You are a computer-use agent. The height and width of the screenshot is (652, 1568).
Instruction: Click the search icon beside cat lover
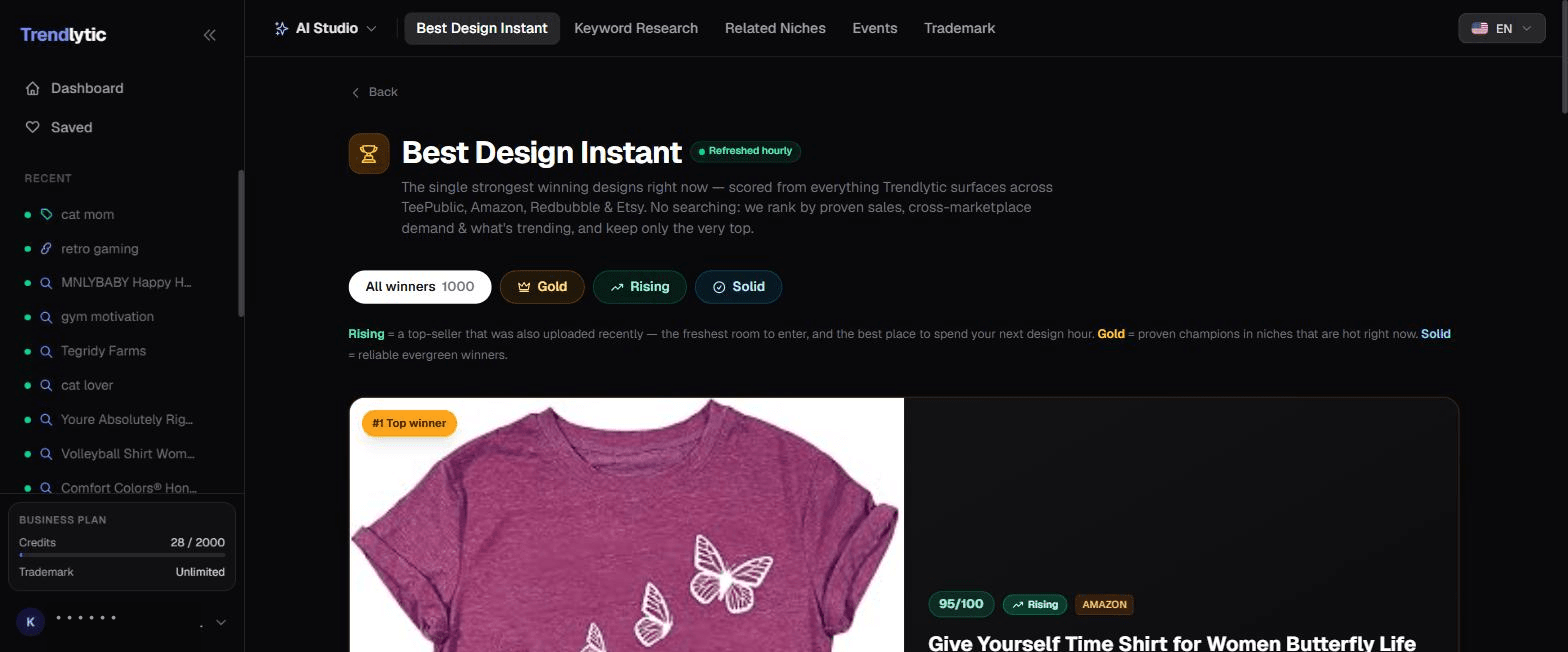pos(46,385)
